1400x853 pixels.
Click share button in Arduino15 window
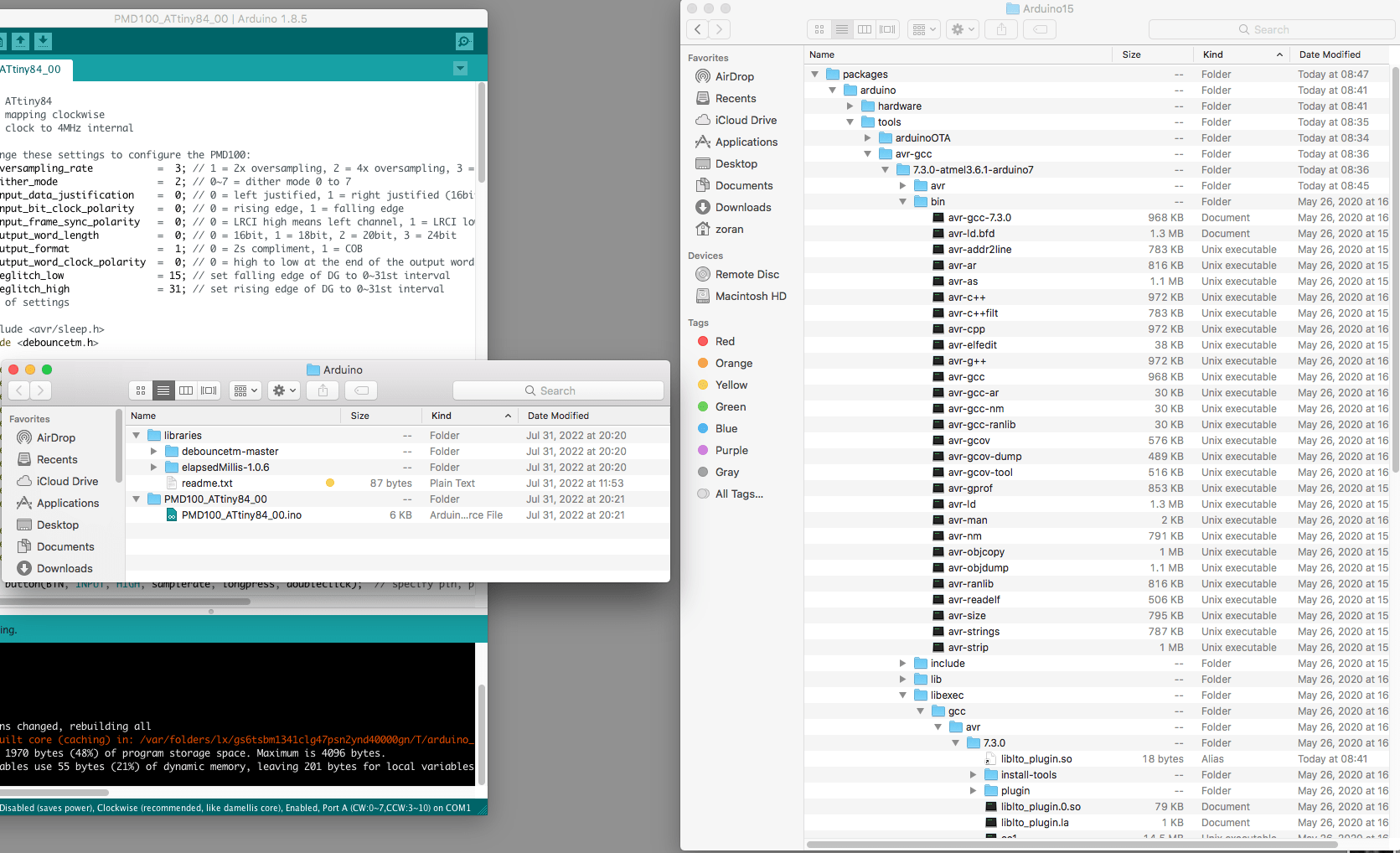click(1001, 29)
